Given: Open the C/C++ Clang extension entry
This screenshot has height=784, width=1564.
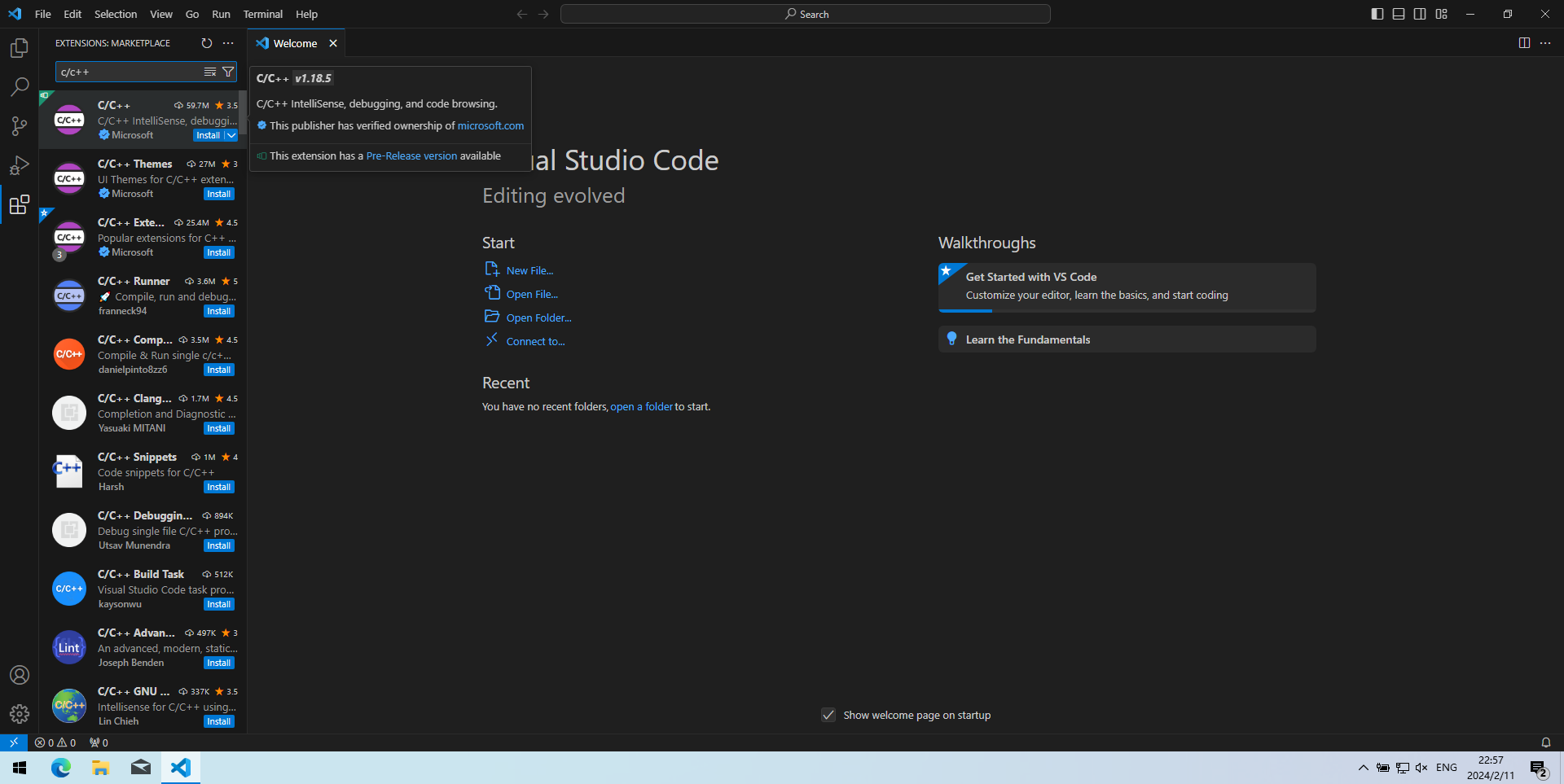Looking at the screenshot, I should point(143,413).
